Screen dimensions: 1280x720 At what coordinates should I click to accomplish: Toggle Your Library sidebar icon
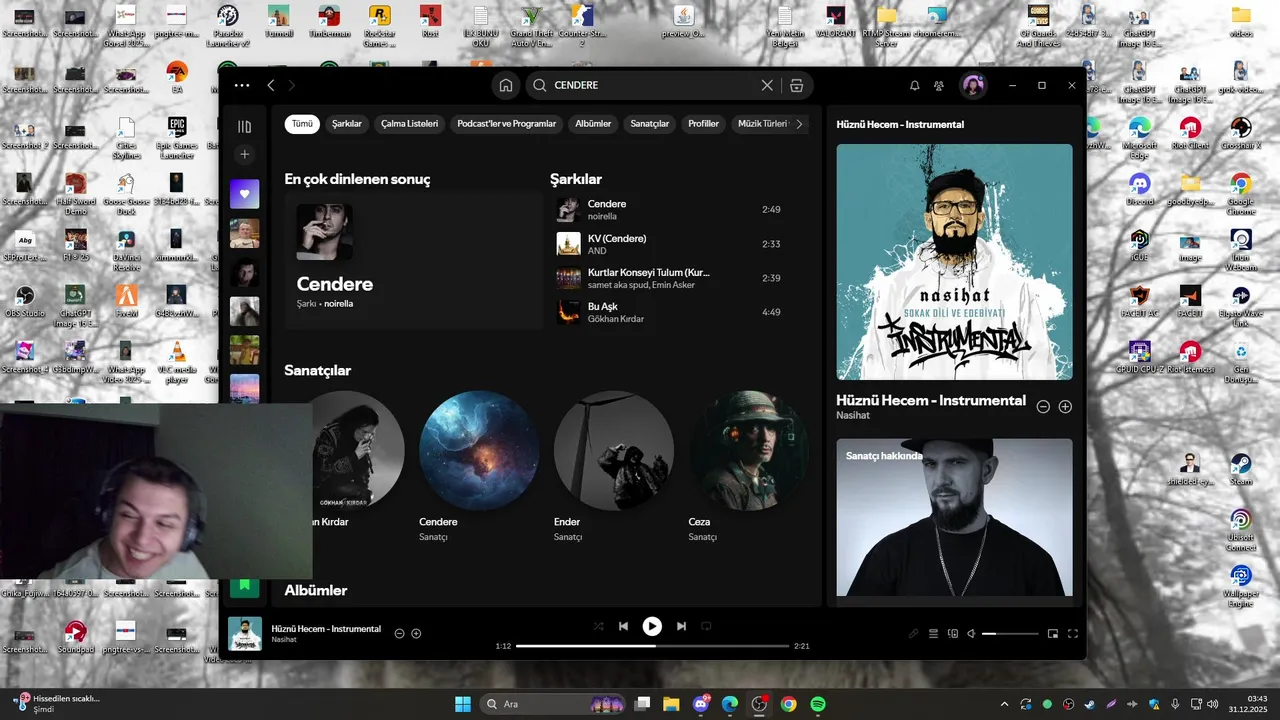coord(244,126)
